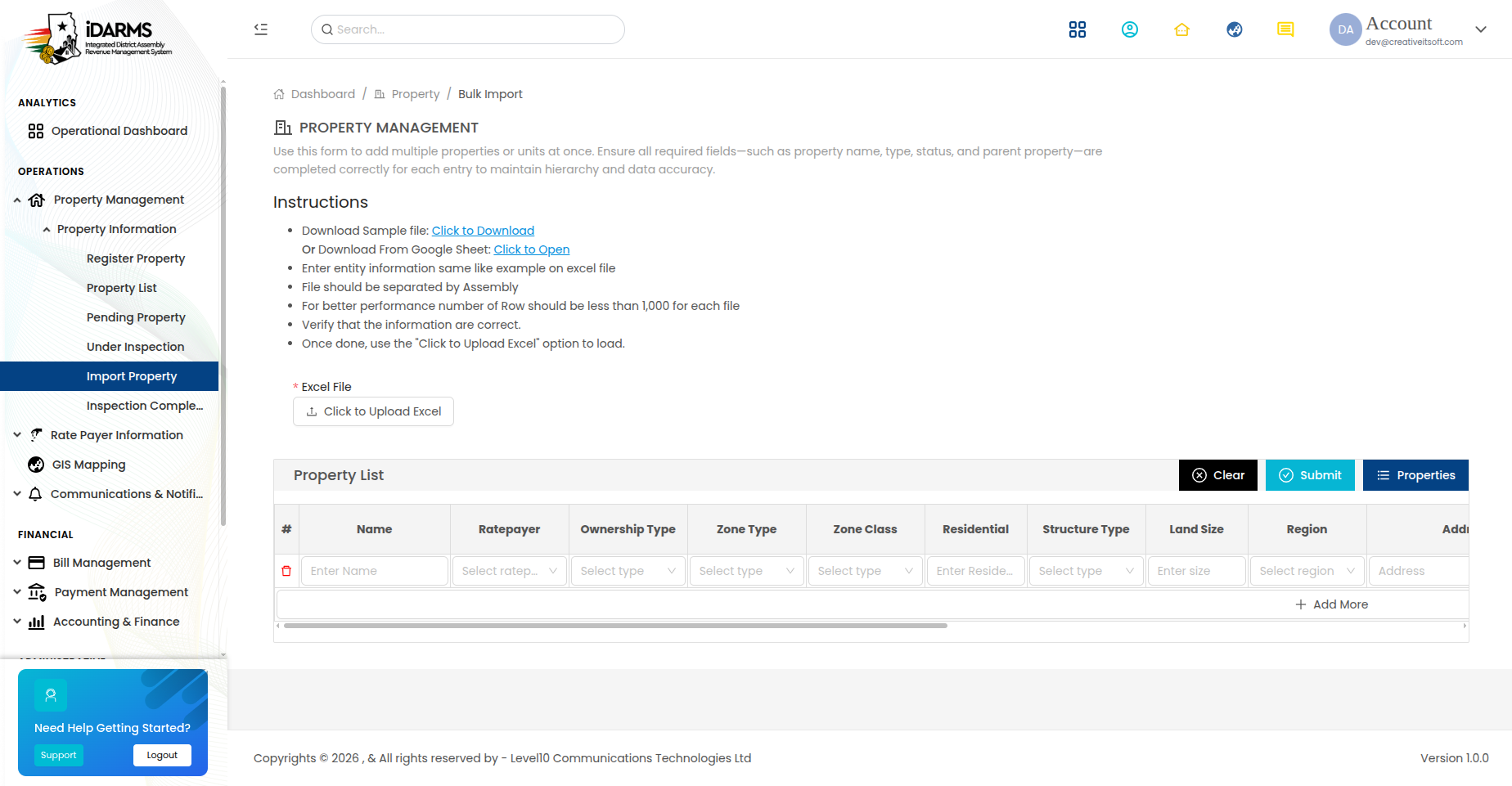
Task: Open the Select ratepayer dropdown
Action: click(509, 571)
